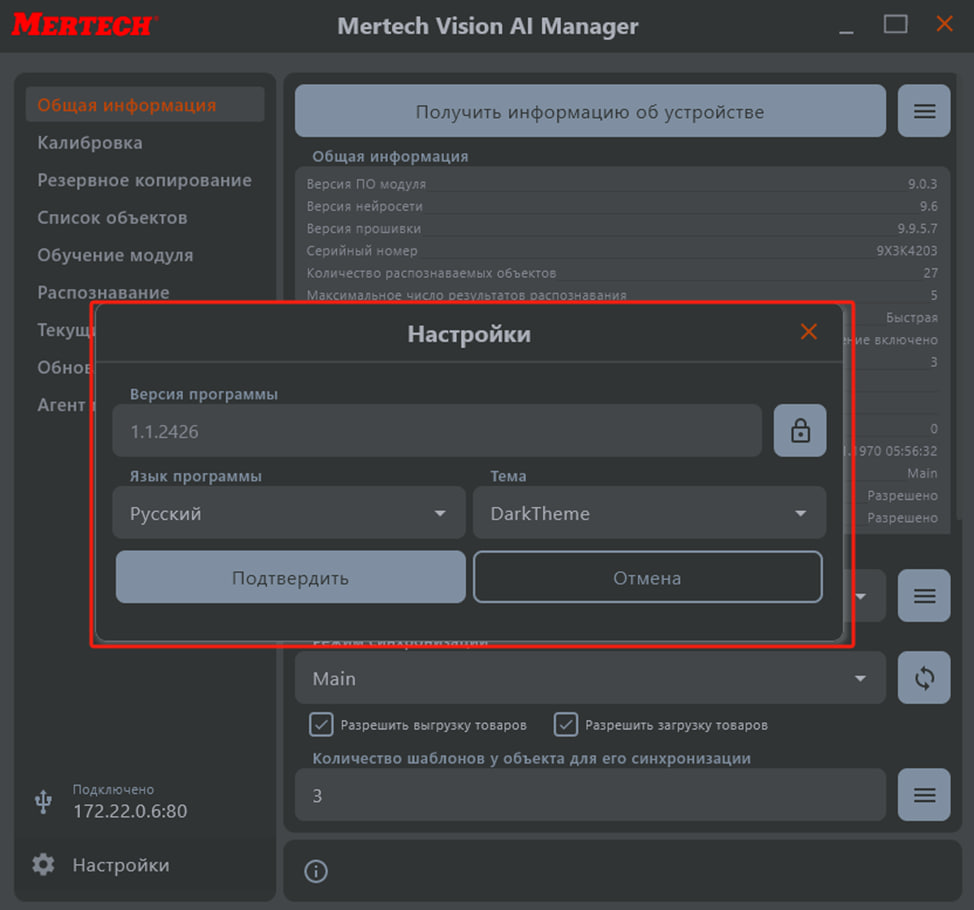
Task: Click the Версия программы text field
Action: coord(437,431)
